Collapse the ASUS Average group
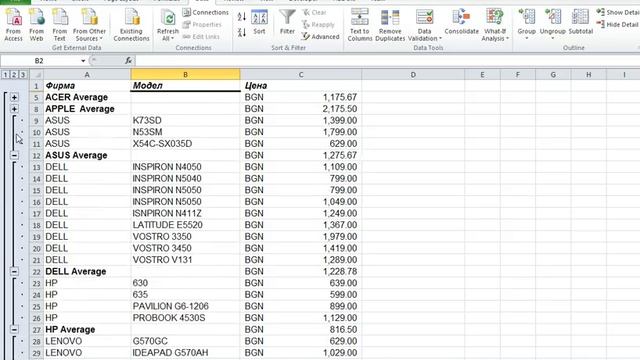This screenshot has width=640, height=360. (x=14, y=156)
